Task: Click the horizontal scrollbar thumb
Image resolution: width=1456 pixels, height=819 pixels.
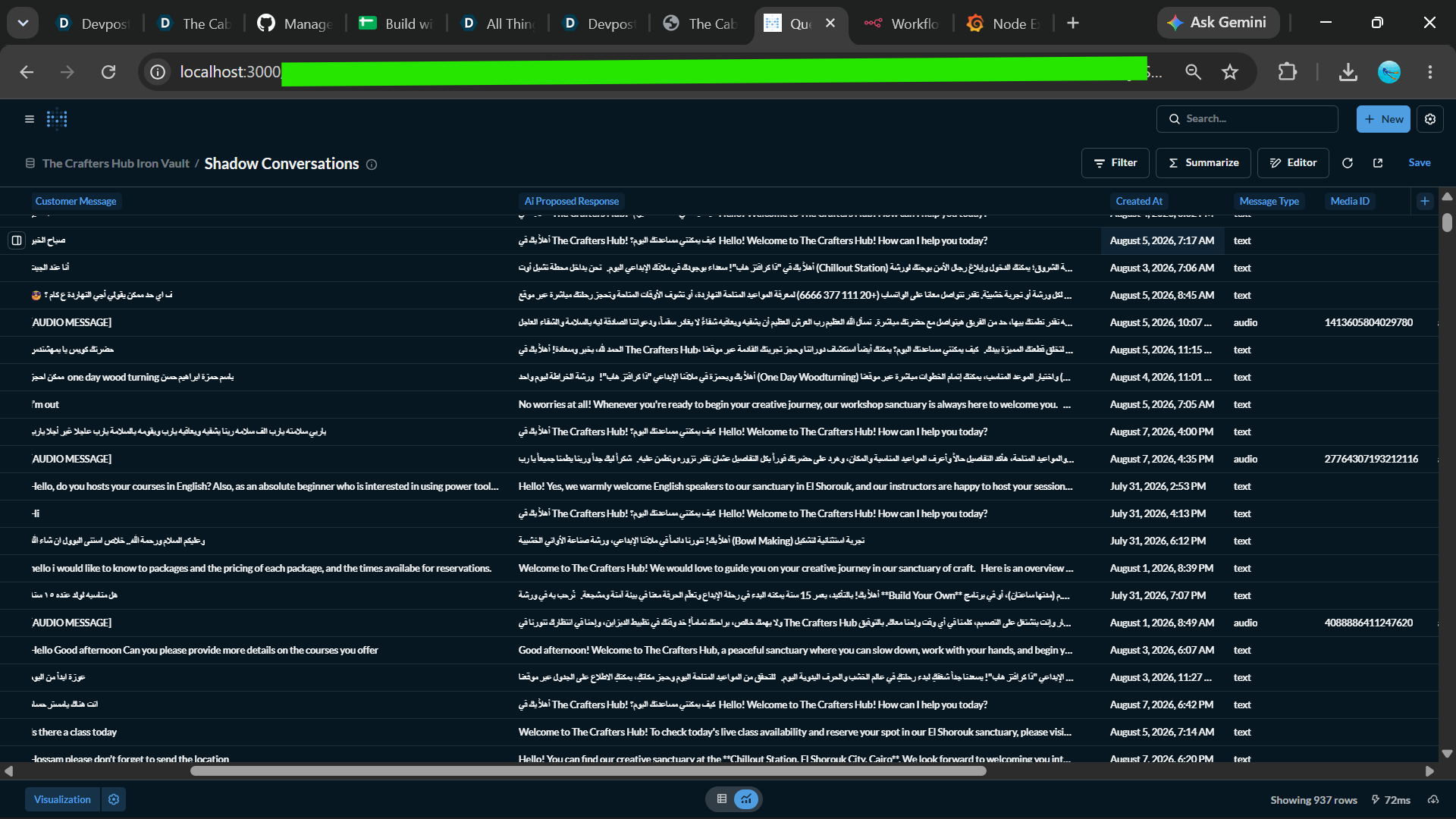Action: point(588,771)
